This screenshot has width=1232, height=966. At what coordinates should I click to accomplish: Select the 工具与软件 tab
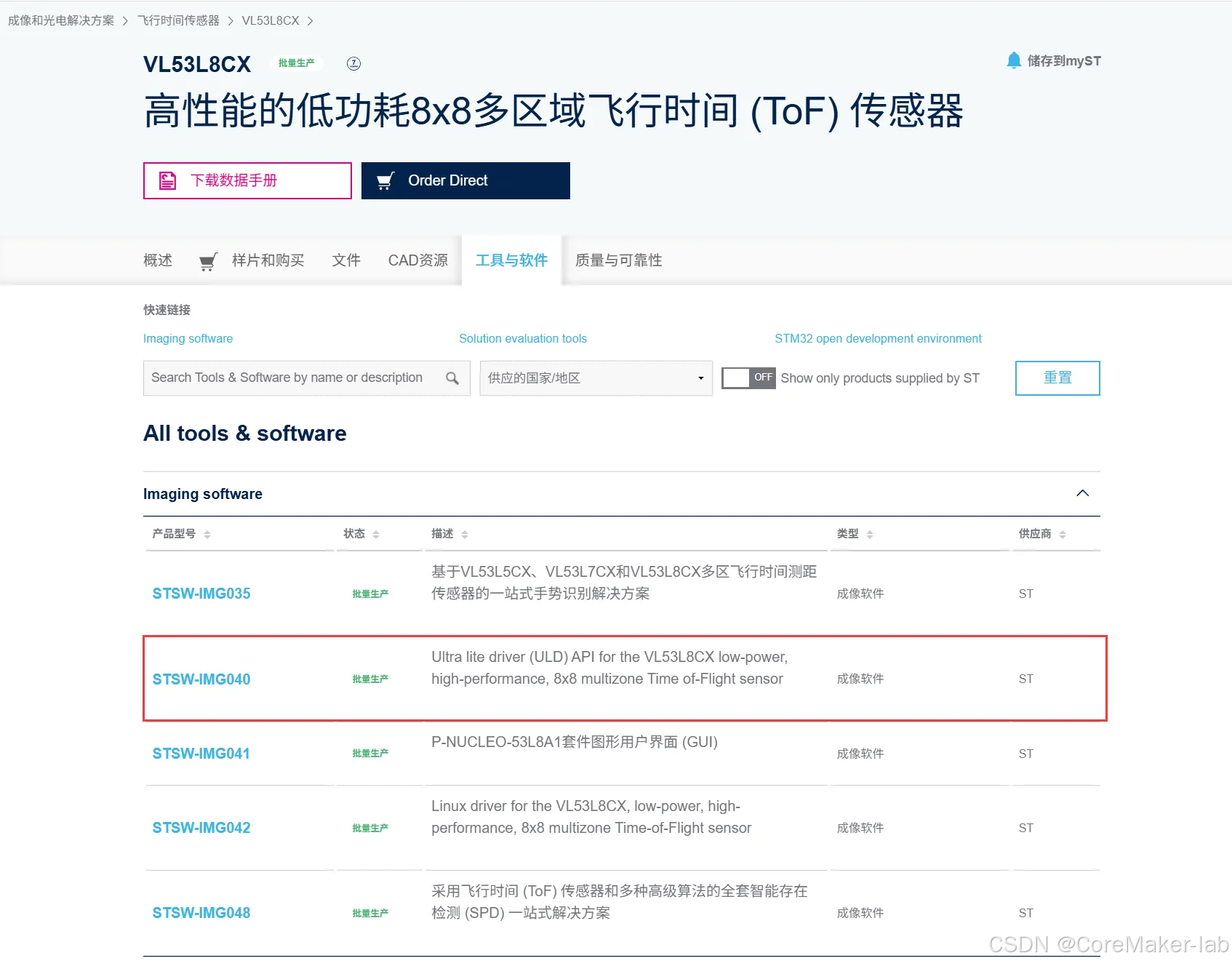511,260
